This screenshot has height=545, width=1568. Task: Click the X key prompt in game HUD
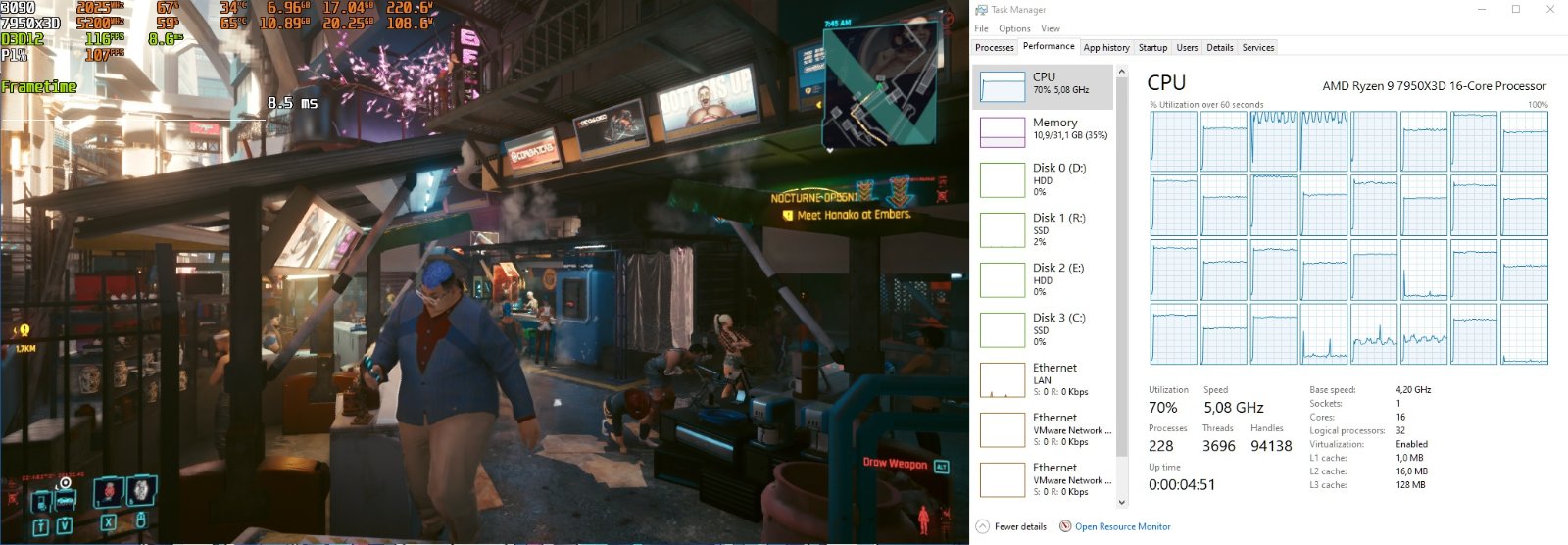[x=108, y=522]
